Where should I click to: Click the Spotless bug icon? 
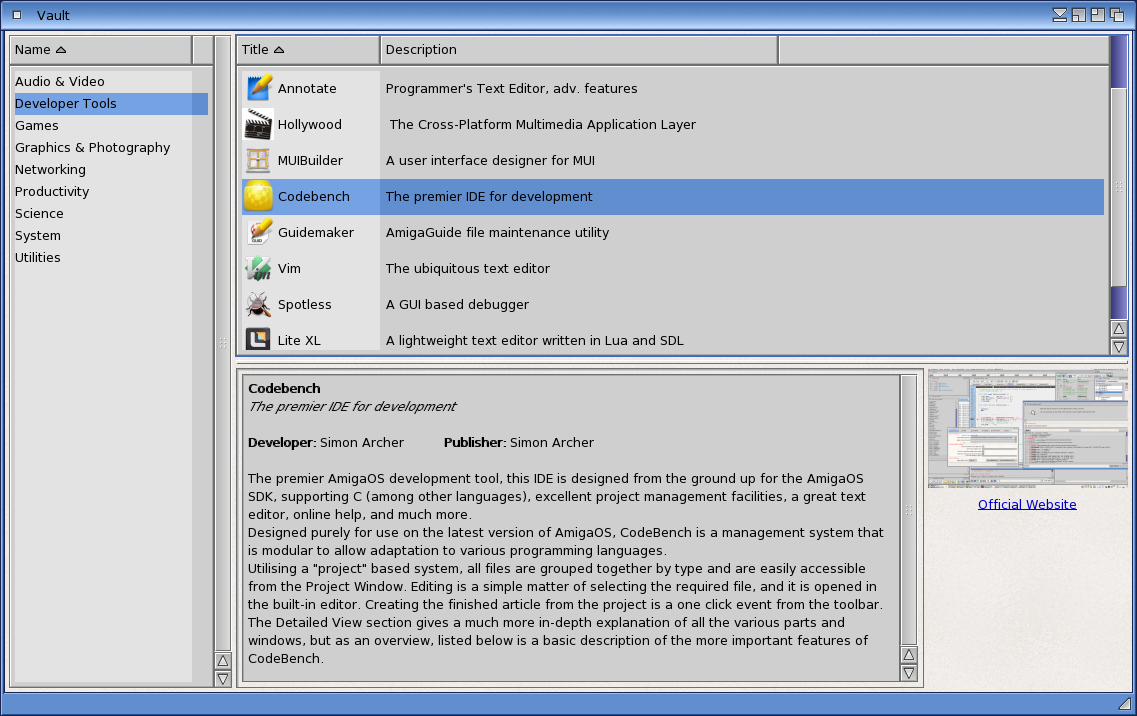[x=259, y=304]
